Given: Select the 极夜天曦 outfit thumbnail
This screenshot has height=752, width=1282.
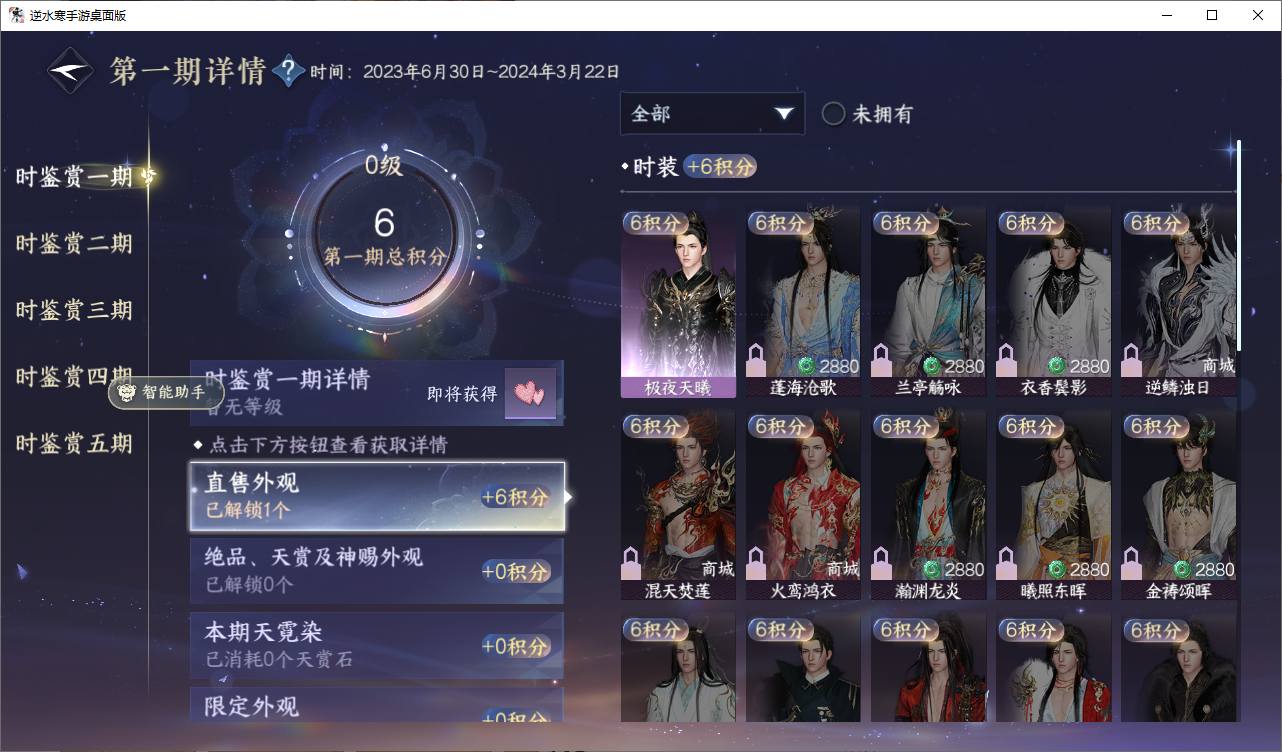Looking at the screenshot, I should pos(678,303).
